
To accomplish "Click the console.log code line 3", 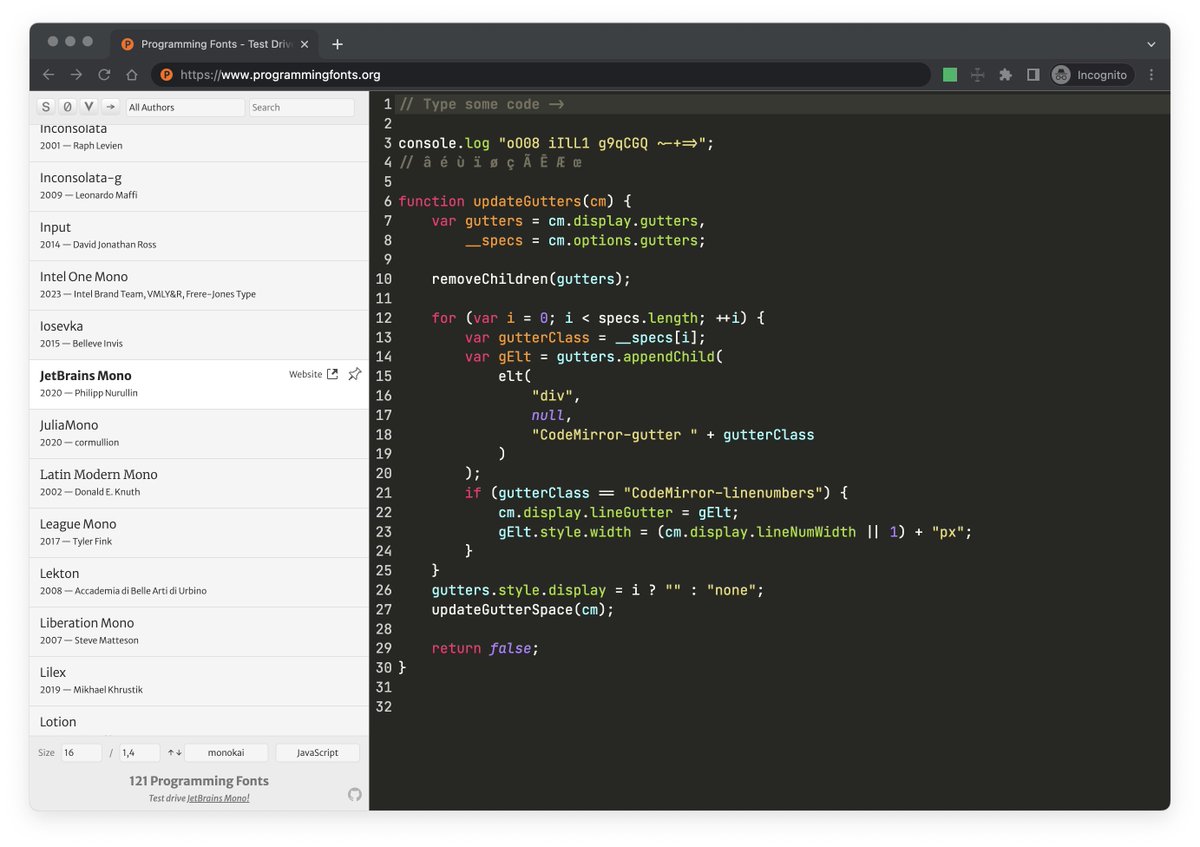I will point(556,143).
